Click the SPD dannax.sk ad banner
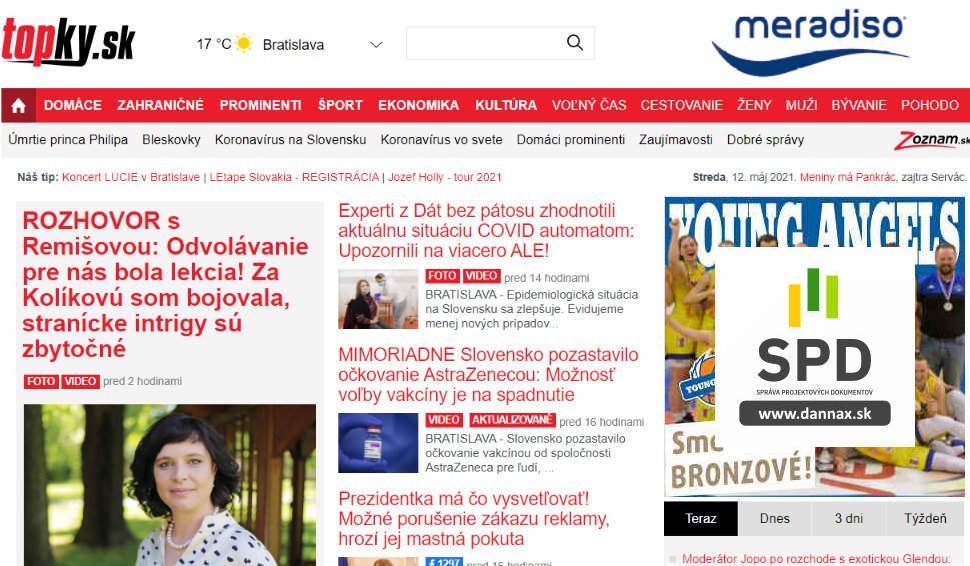 (x=814, y=346)
